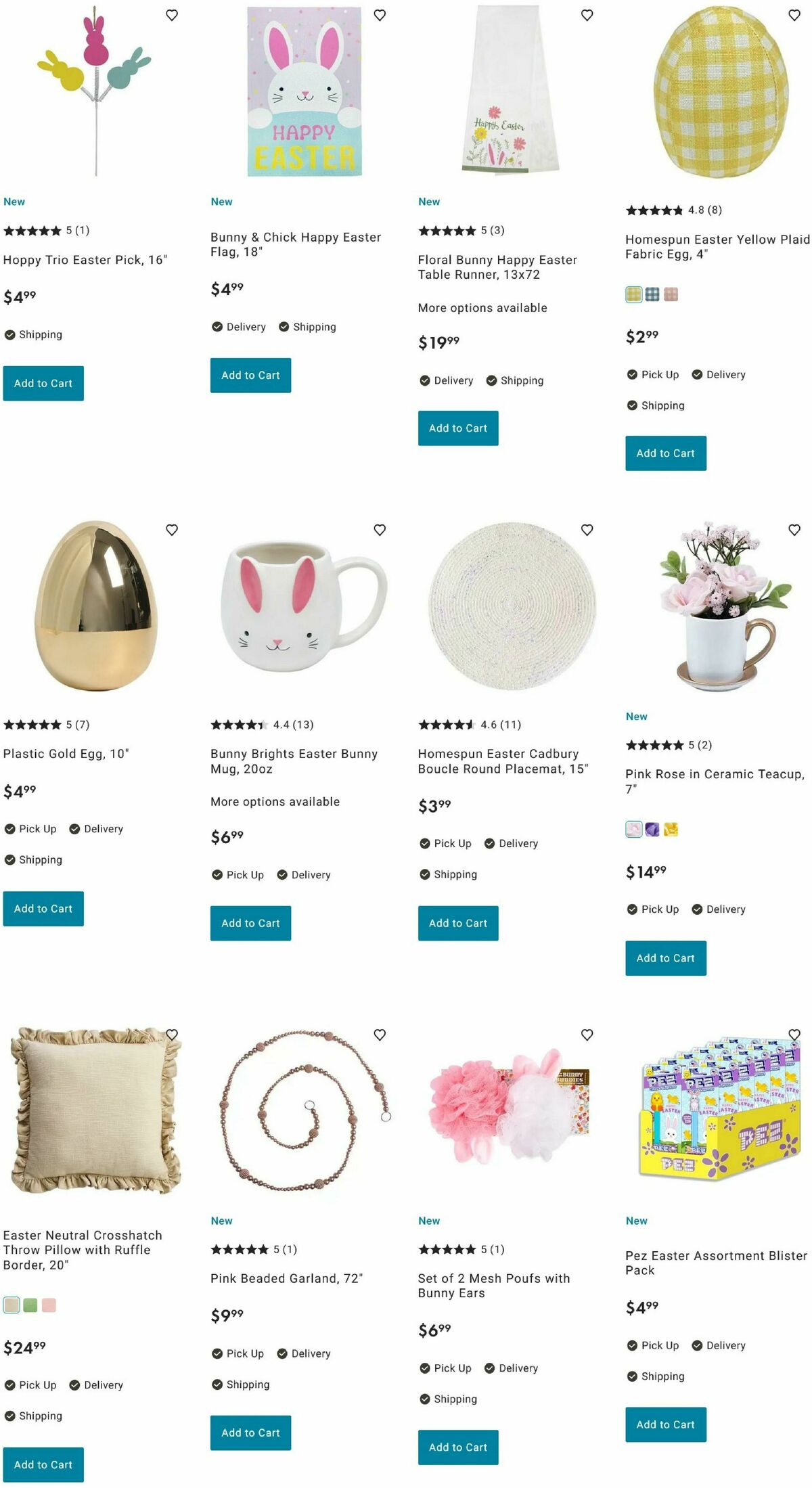Add Hoppy Trio Easter Pick to cart
Image resolution: width=812 pixels, height=1488 pixels.
click(x=43, y=383)
